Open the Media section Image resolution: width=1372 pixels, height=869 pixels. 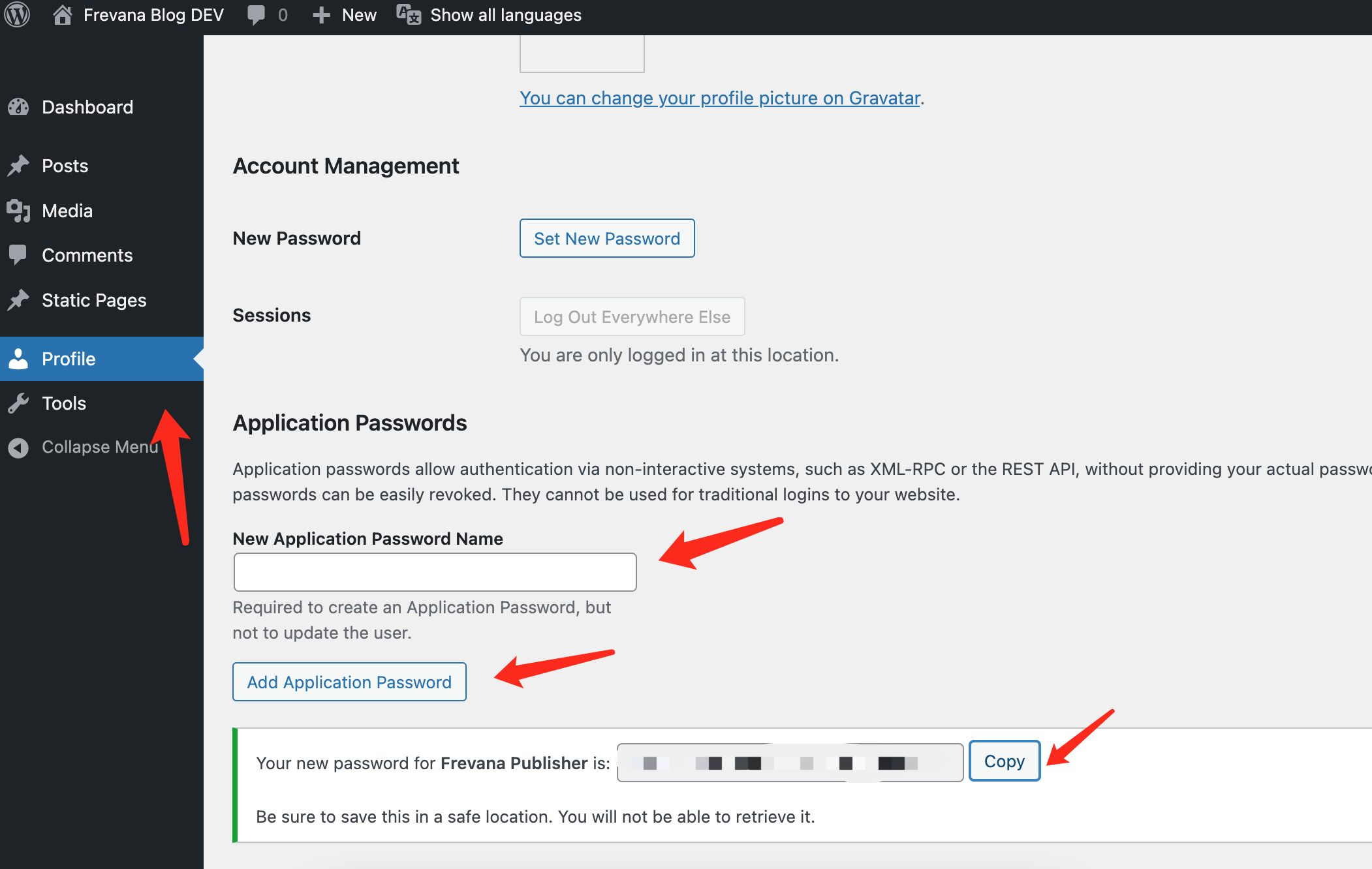(102, 211)
